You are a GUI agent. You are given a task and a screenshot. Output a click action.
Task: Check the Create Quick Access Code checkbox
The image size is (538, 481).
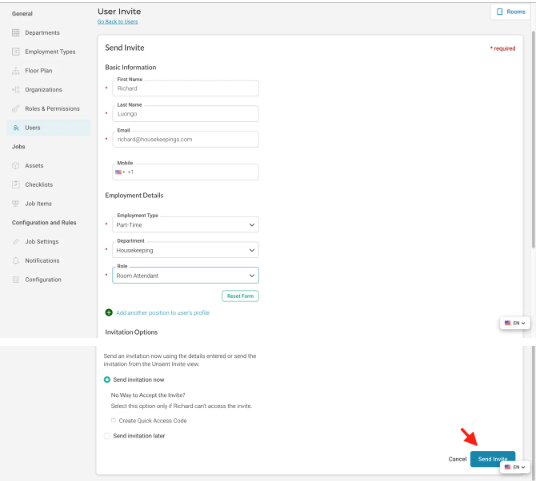(113, 420)
